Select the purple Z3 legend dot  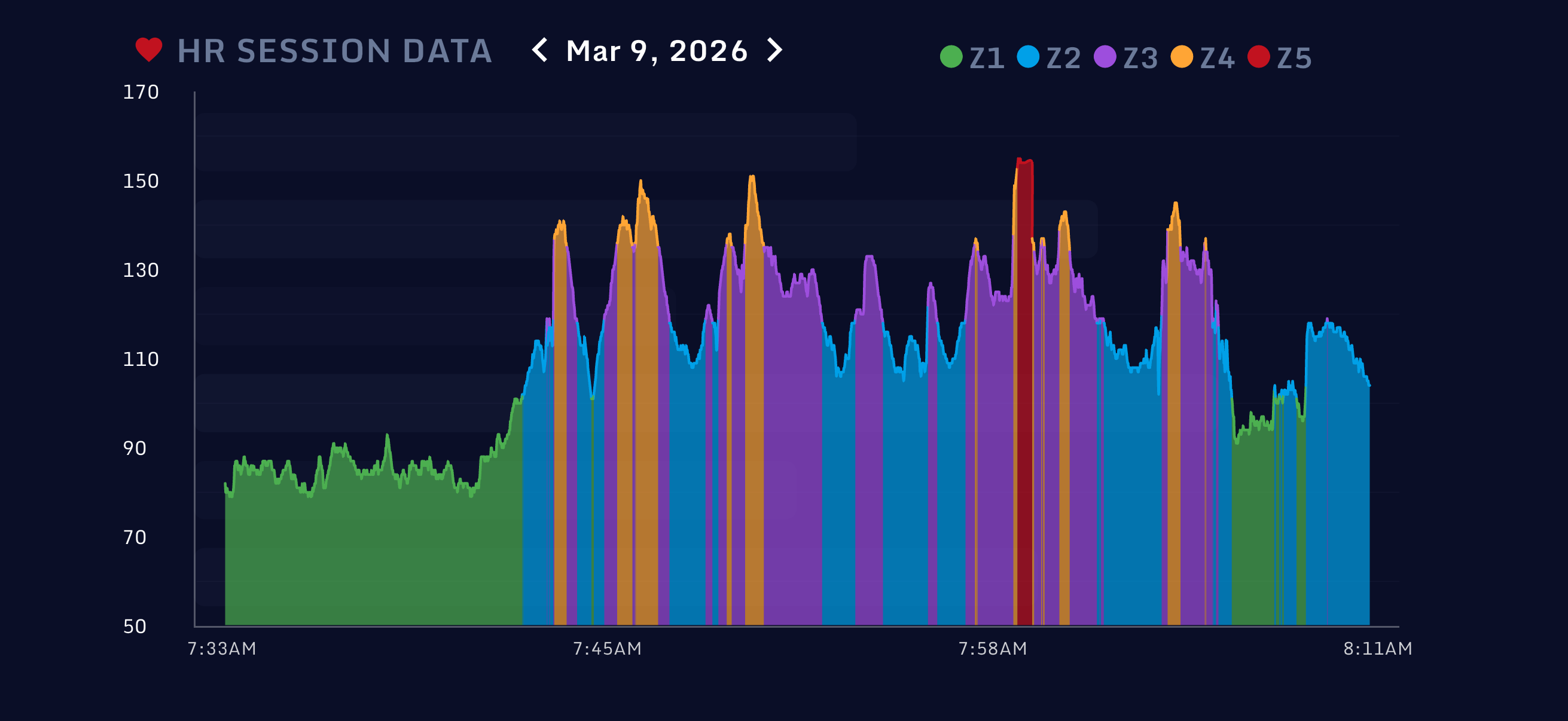click(x=1106, y=57)
